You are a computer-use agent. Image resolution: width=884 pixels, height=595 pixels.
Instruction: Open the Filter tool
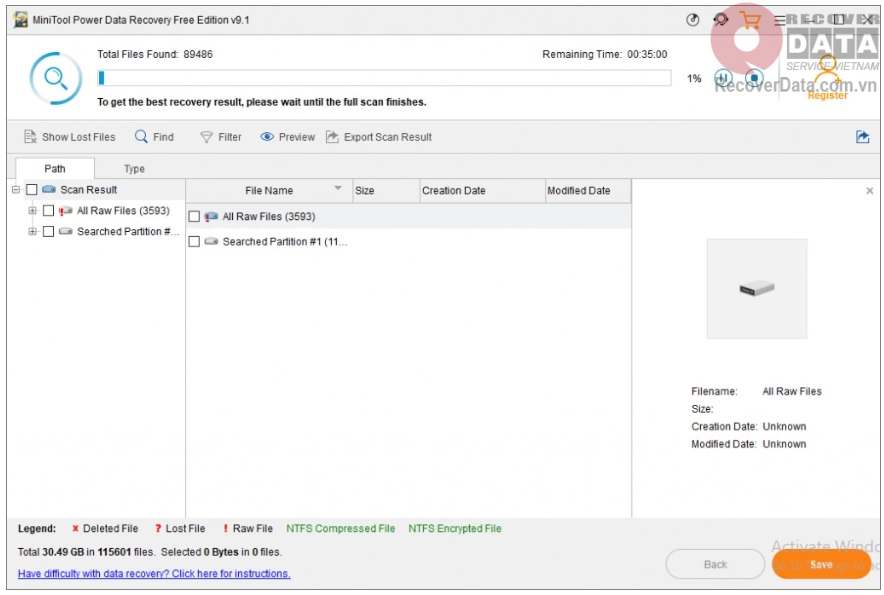221,137
